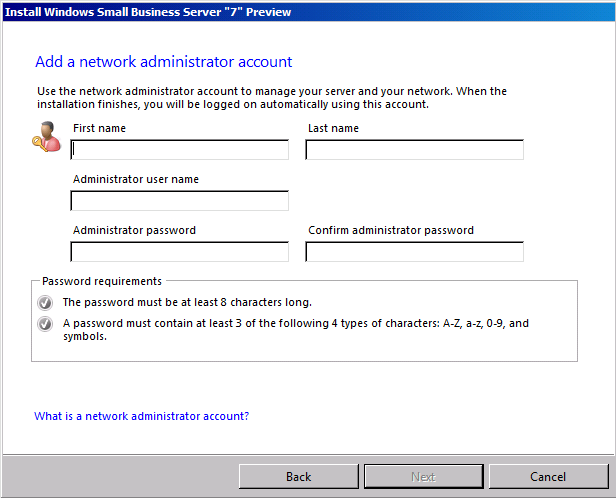Image resolution: width=616 pixels, height=498 pixels.
Task: Click the "Password requirements" group label
Action: pyautogui.click(x=102, y=282)
